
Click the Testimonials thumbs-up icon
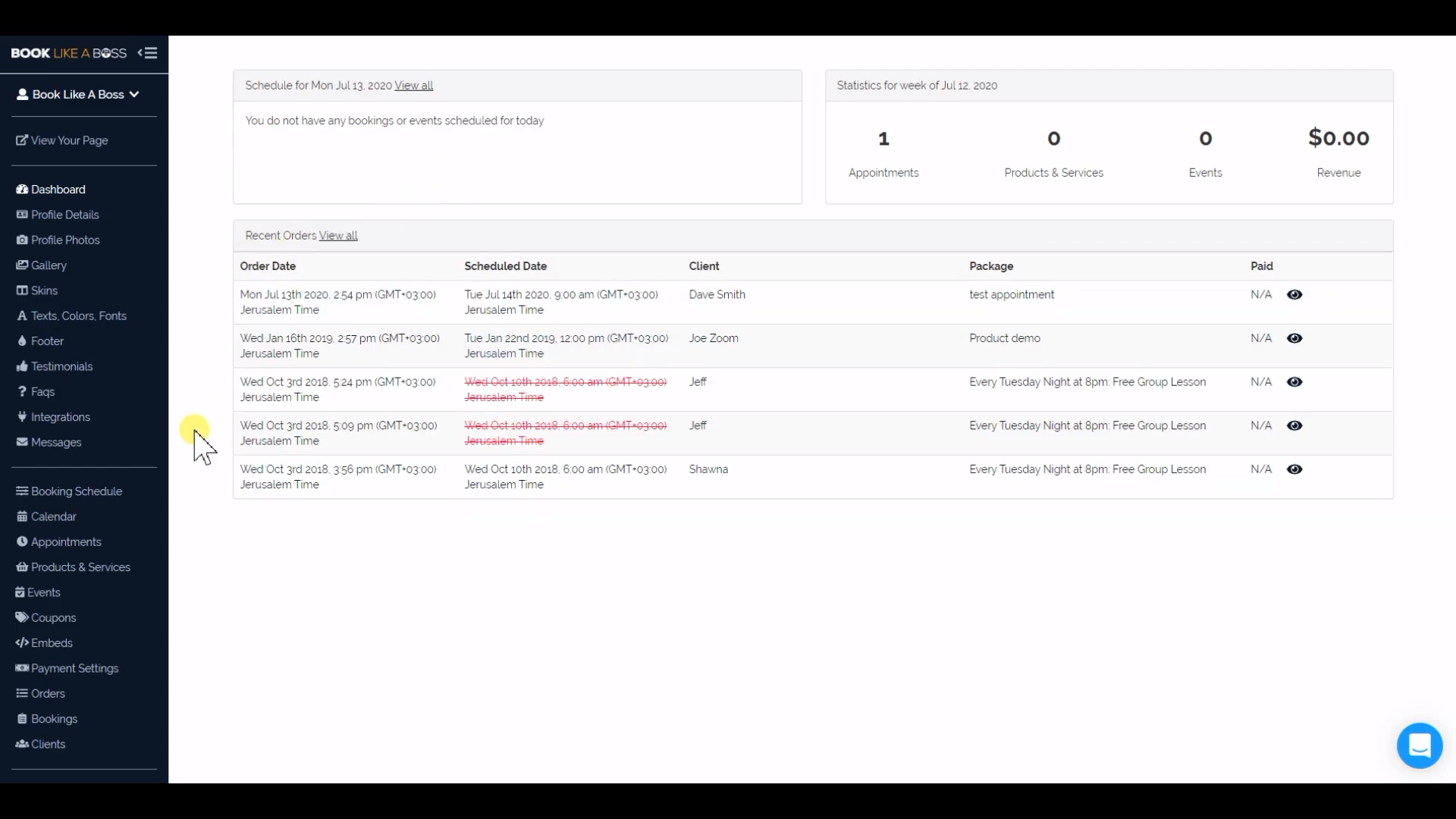[22, 366]
